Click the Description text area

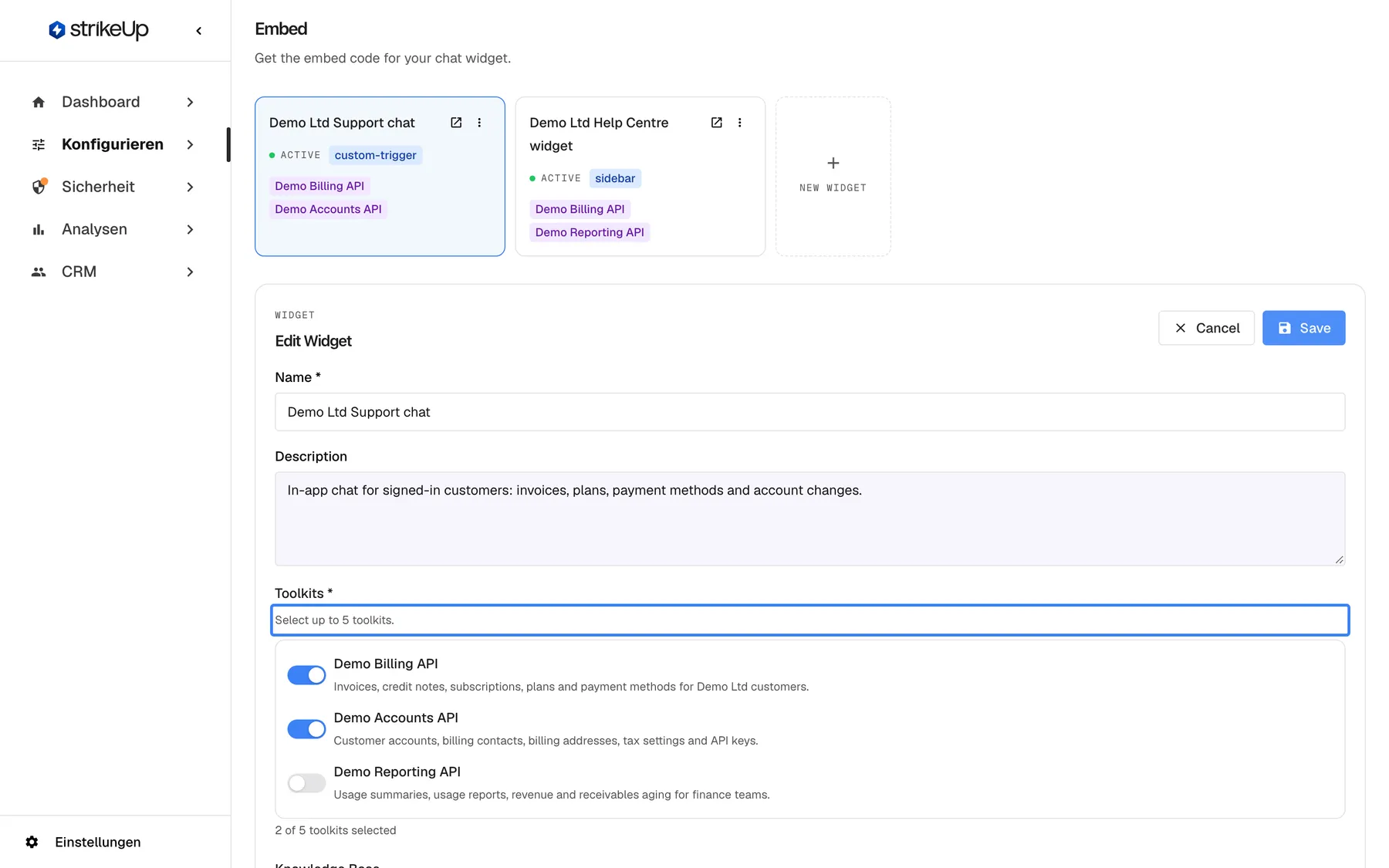tap(809, 518)
